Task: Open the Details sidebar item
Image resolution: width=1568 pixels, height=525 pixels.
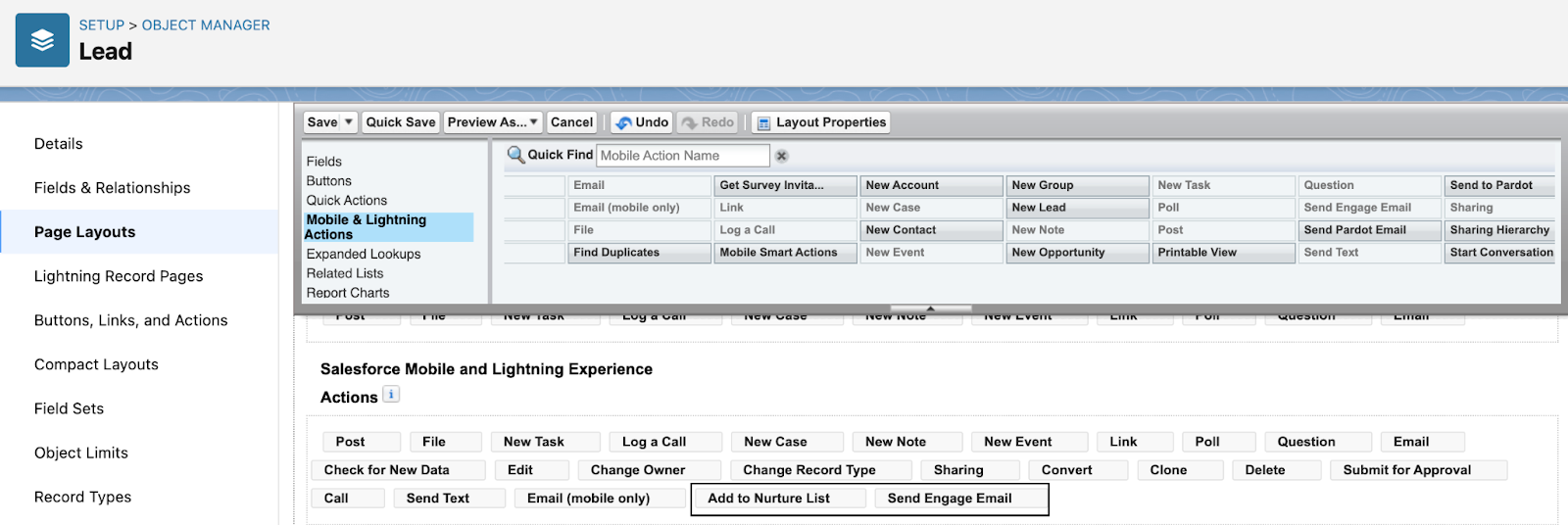Action: (x=59, y=144)
